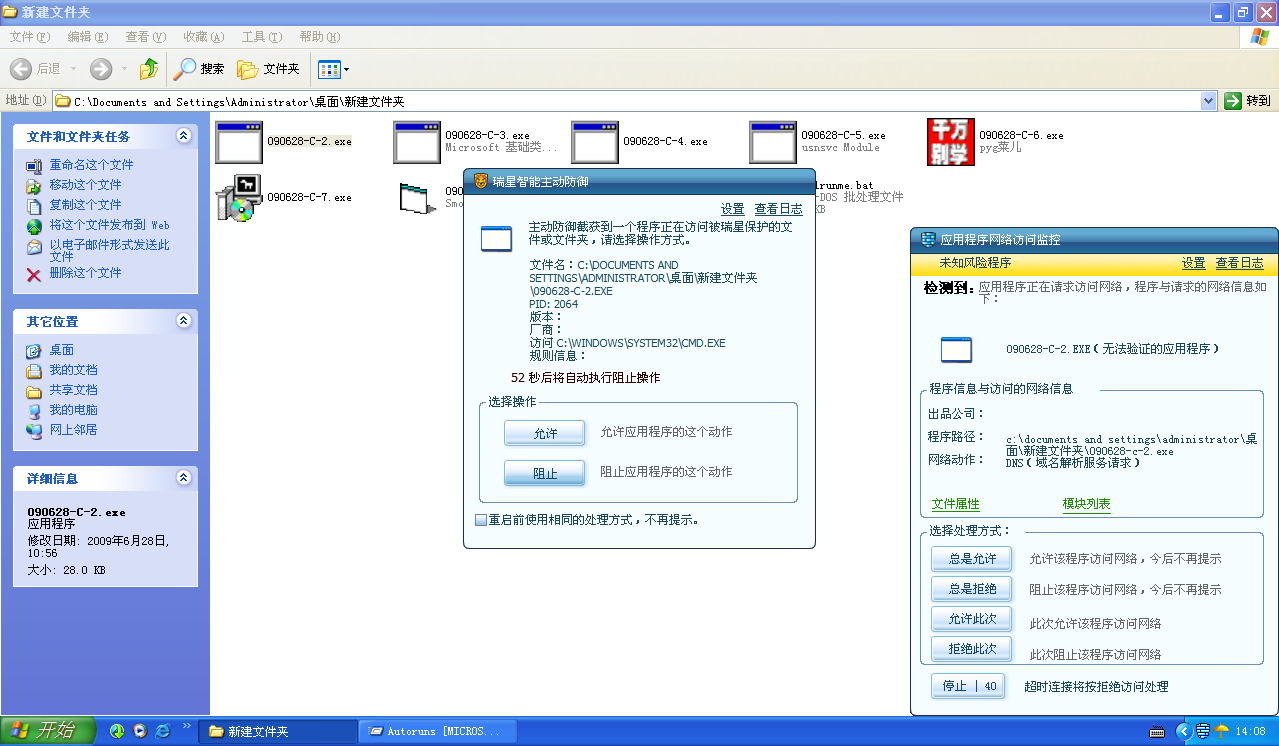Image resolution: width=1279 pixels, height=746 pixels.
Task: Check the don't-prompt-again-before-restart checkbox
Action: click(481, 520)
